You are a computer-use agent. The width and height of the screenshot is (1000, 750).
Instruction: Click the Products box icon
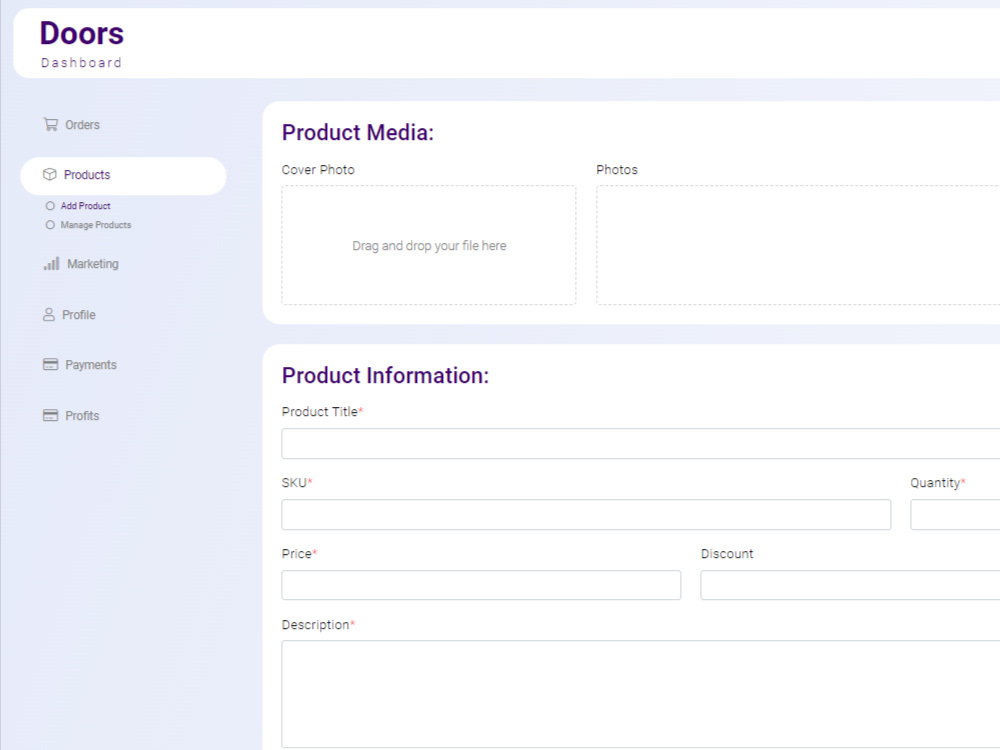(x=50, y=175)
